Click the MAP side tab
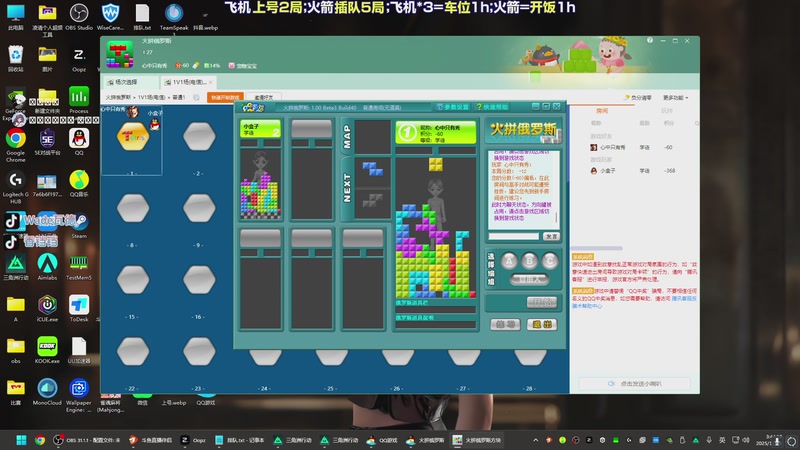The height and width of the screenshot is (450, 800). (347, 137)
